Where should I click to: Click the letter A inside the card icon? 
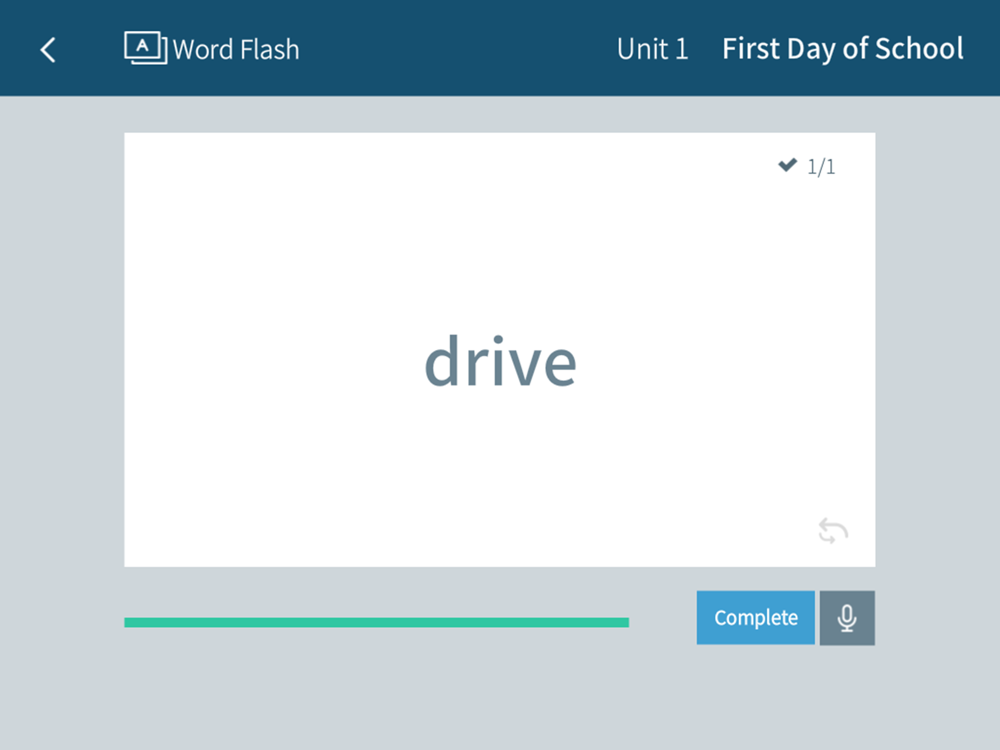click(x=143, y=46)
